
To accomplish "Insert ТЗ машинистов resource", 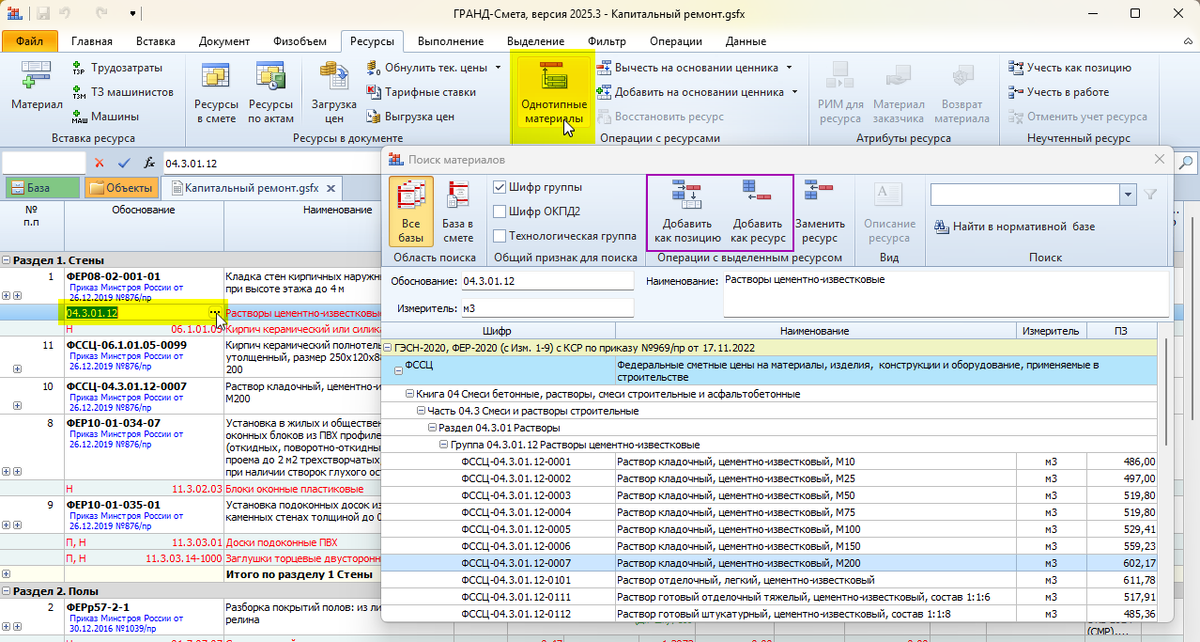I will coord(121,92).
